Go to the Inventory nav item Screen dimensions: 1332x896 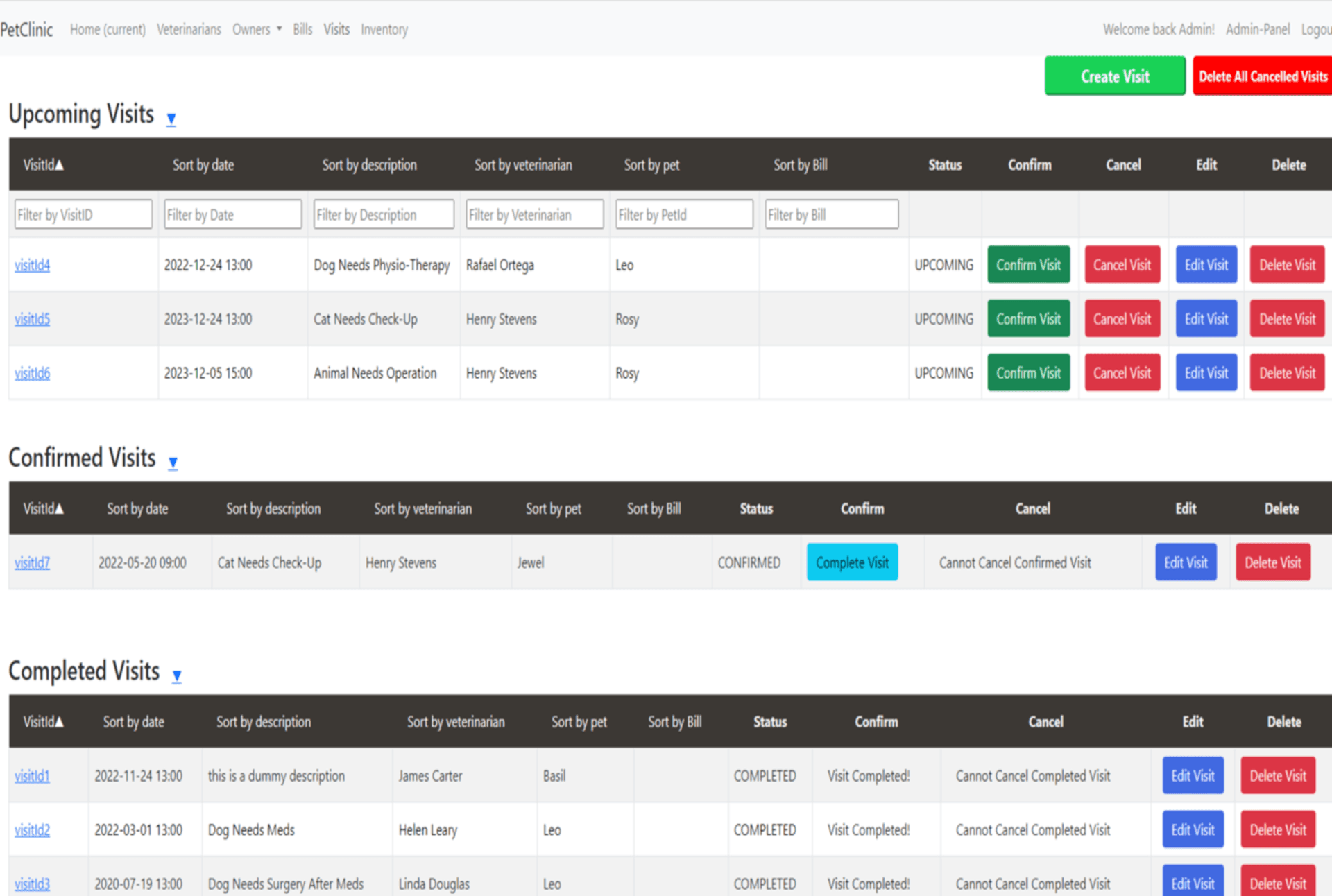(x=384, y=29)
